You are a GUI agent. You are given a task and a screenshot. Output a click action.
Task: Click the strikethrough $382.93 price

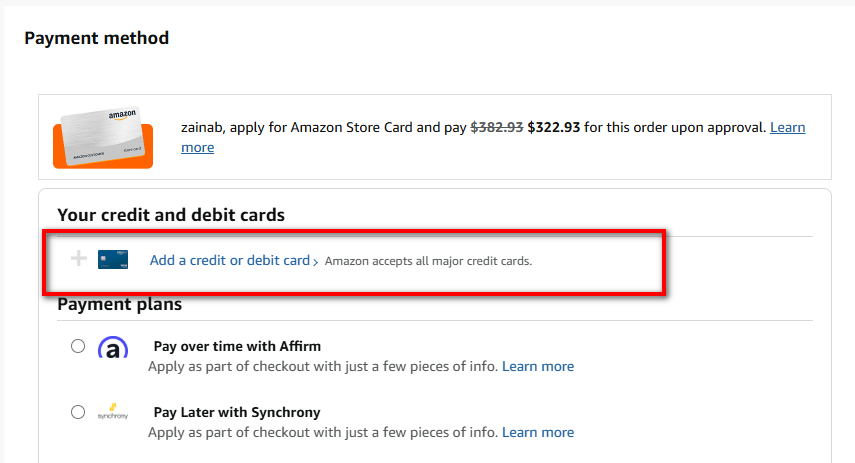click(x=496, y=128)
